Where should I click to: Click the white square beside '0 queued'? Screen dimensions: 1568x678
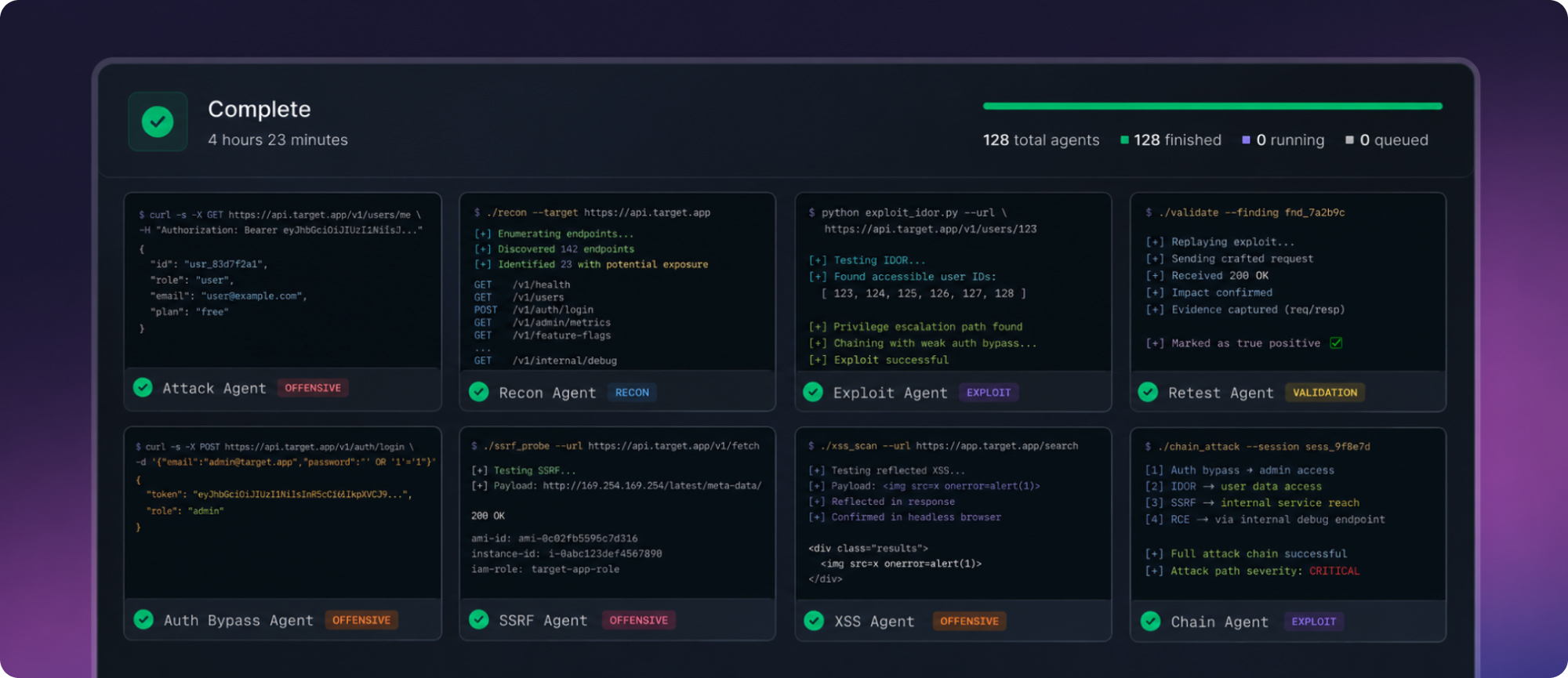tap(1349, 140)
